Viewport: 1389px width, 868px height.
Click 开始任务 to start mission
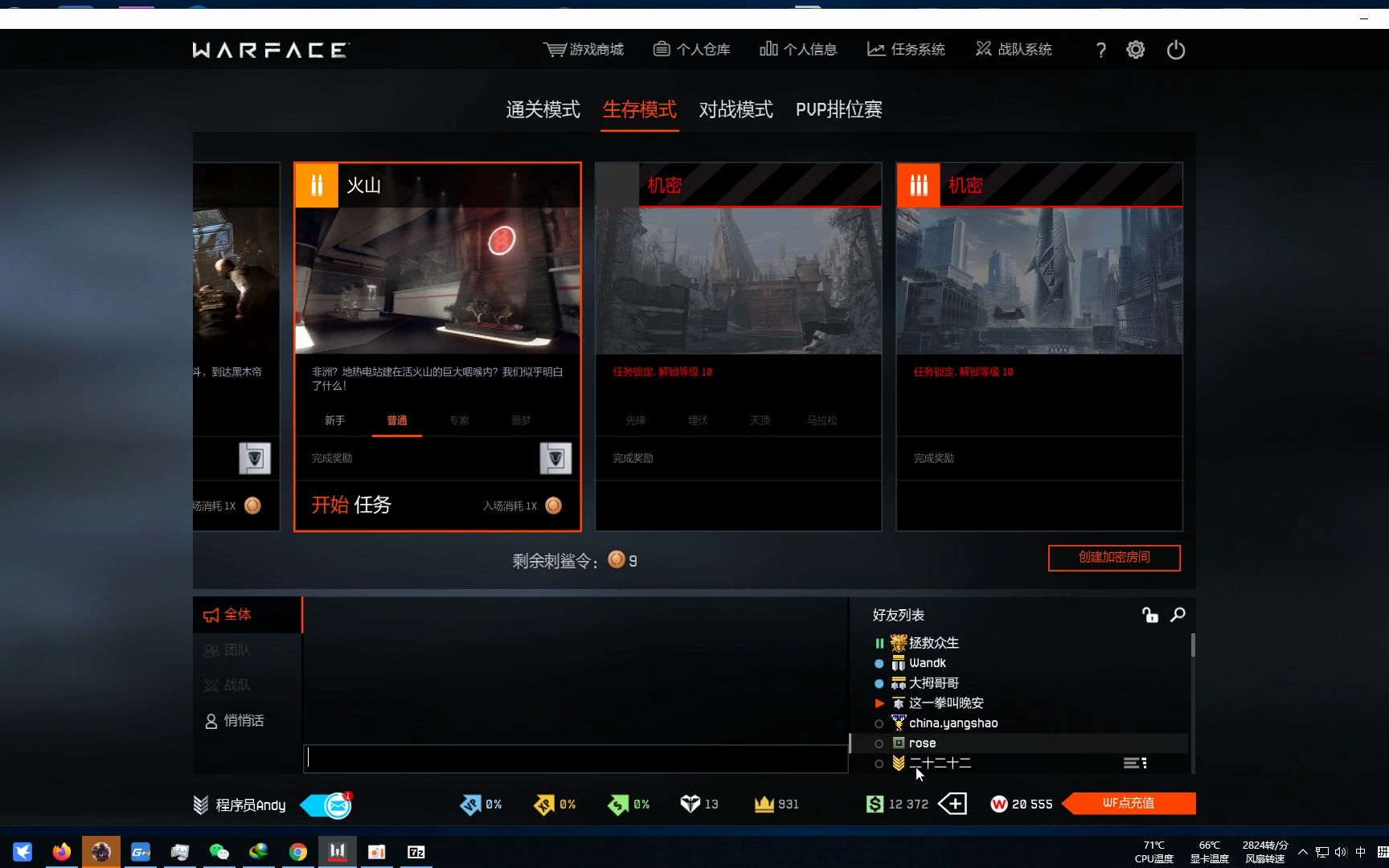point(351,505)
